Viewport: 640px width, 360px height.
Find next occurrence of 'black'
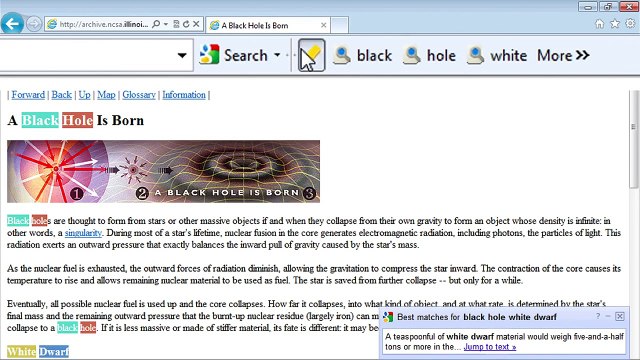pos(362,55)
